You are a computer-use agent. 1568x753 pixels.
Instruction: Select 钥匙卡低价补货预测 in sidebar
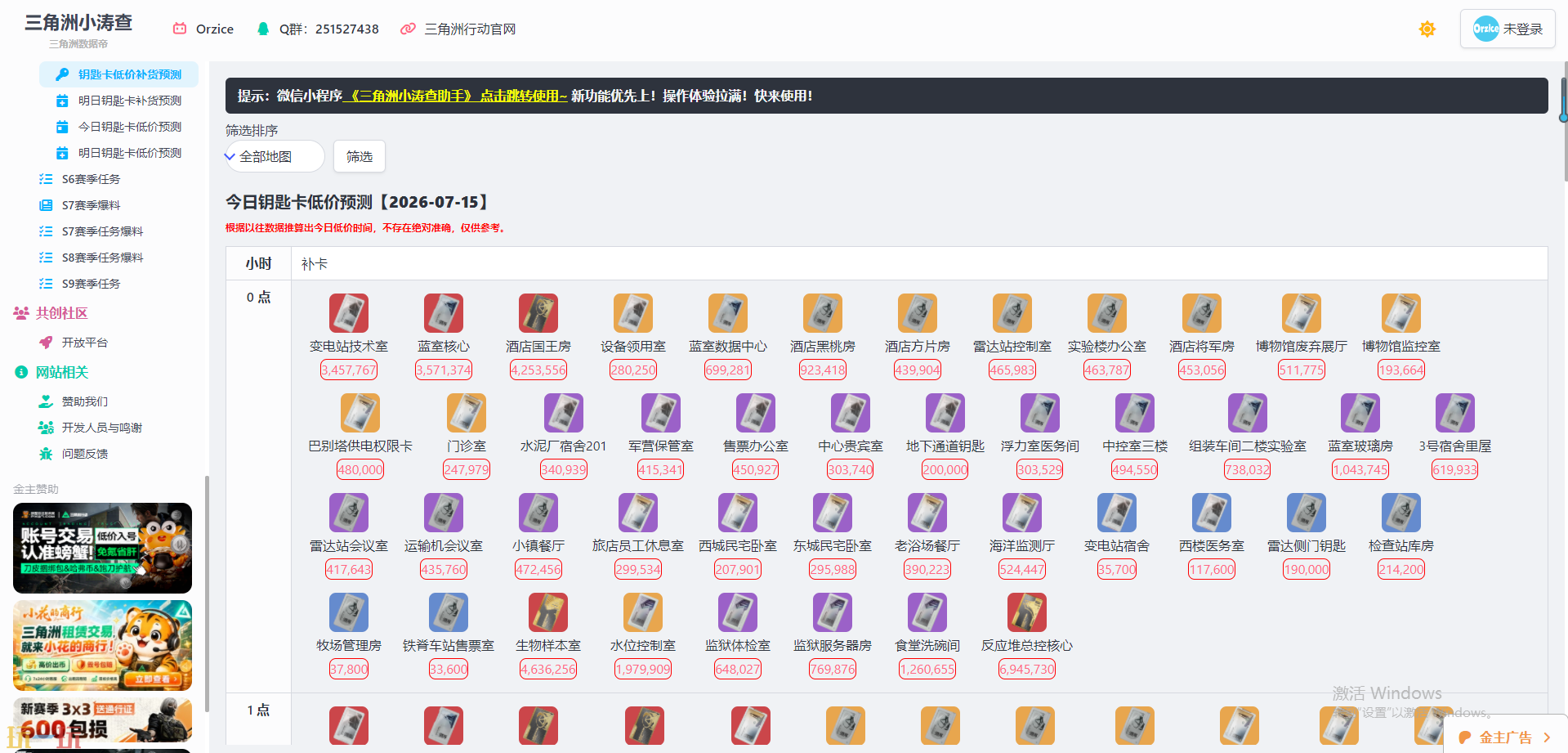[x=118, y=74]
